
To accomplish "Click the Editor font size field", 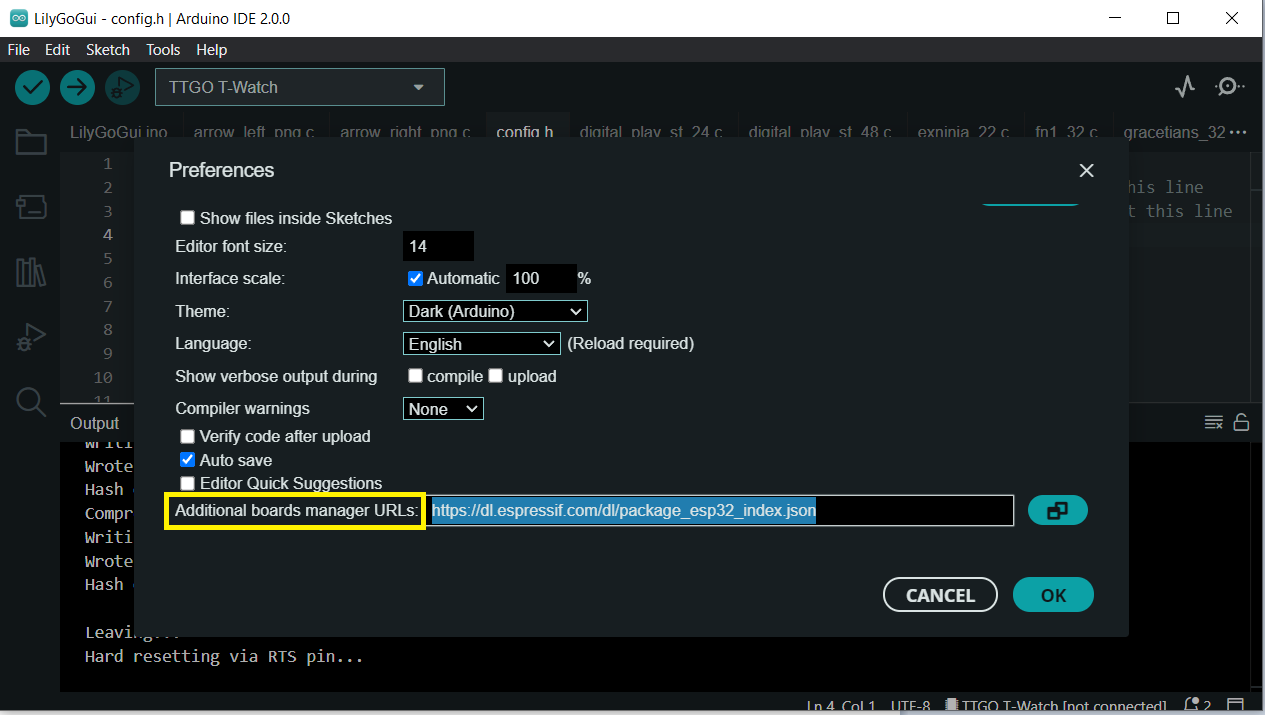I will pyautogui.click(x=438, y=246).
